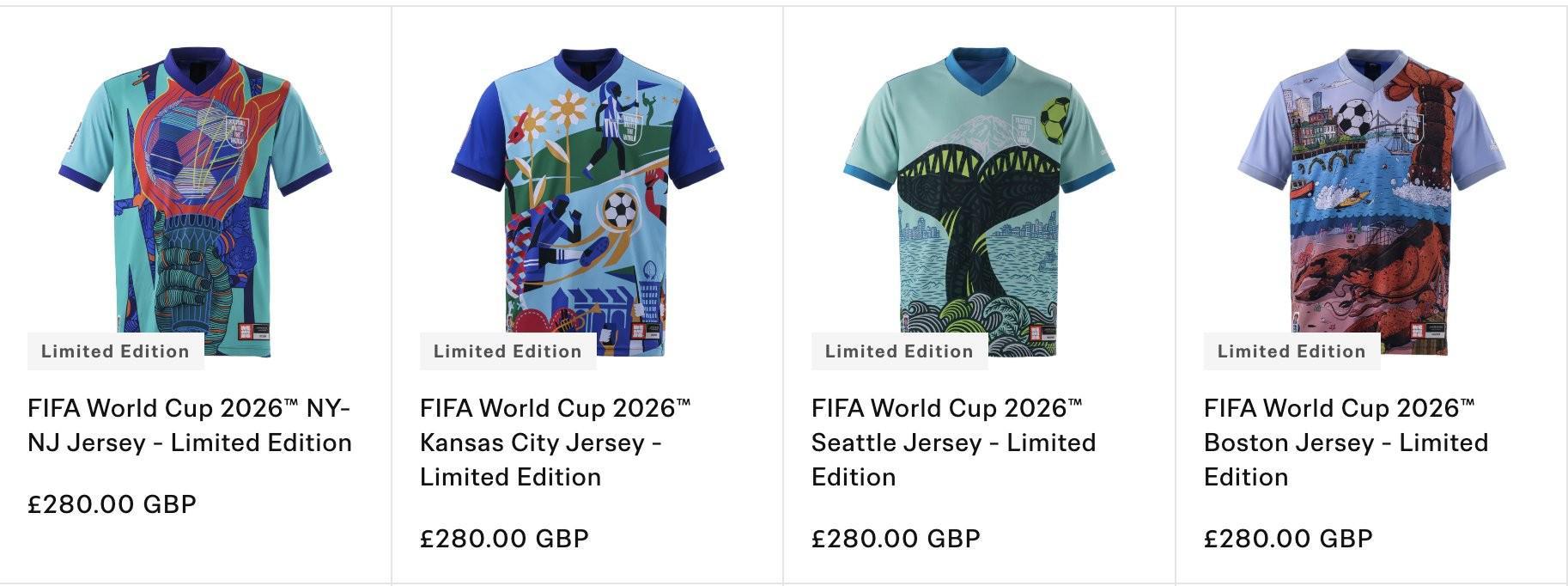Click the soccer ball on Boston jersey
Viewport: 1568px width, 586px height.
pos(1356,118)
